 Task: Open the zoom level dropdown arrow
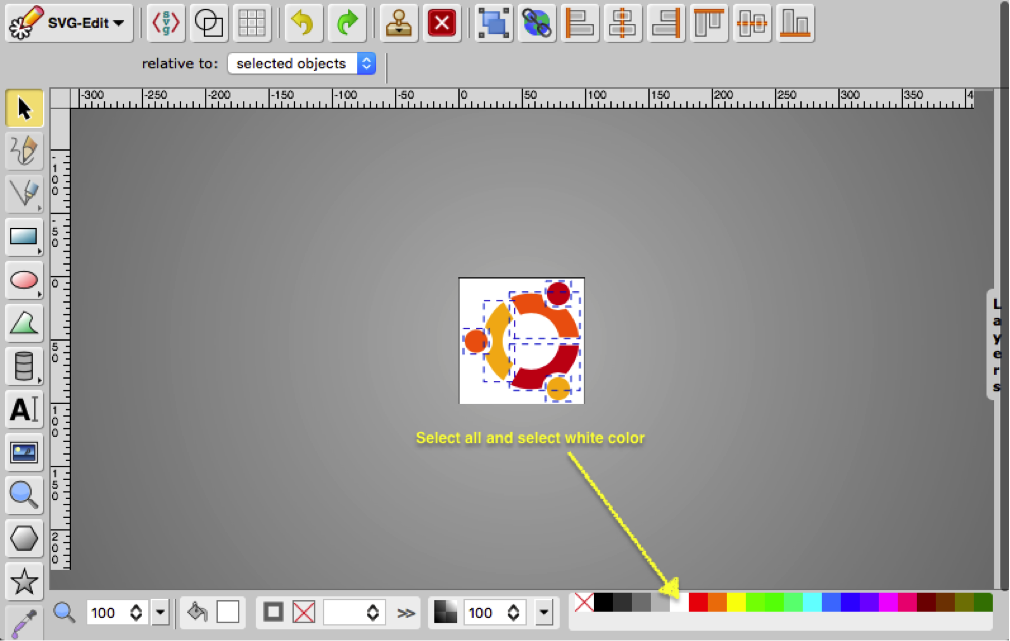click(x=160, y=612)
